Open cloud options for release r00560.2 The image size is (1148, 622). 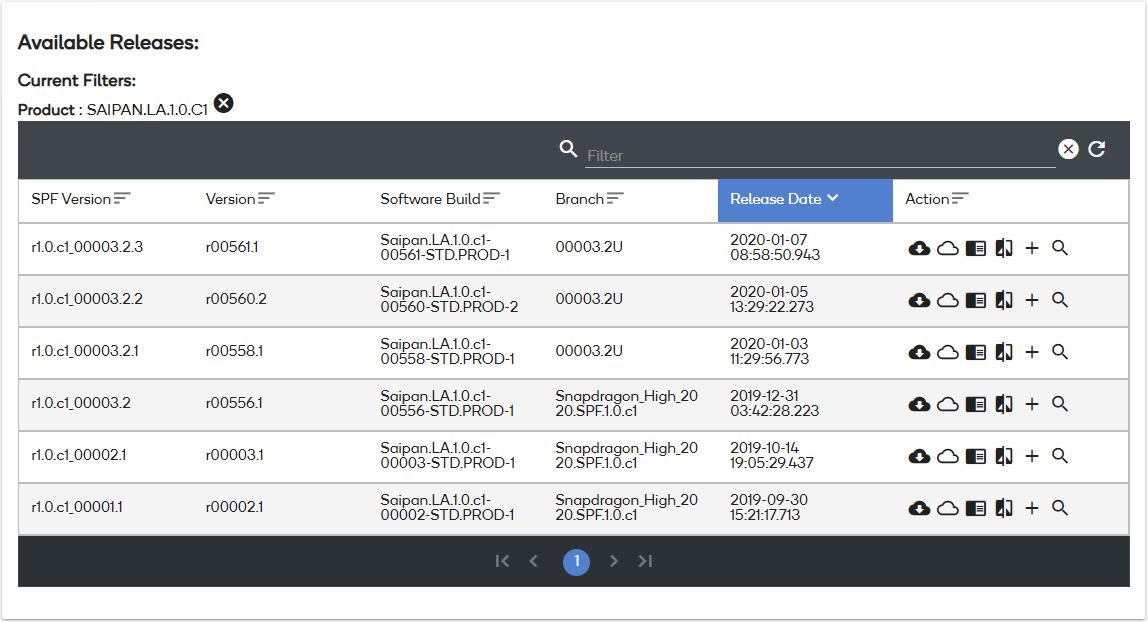(x=947, y=300)
